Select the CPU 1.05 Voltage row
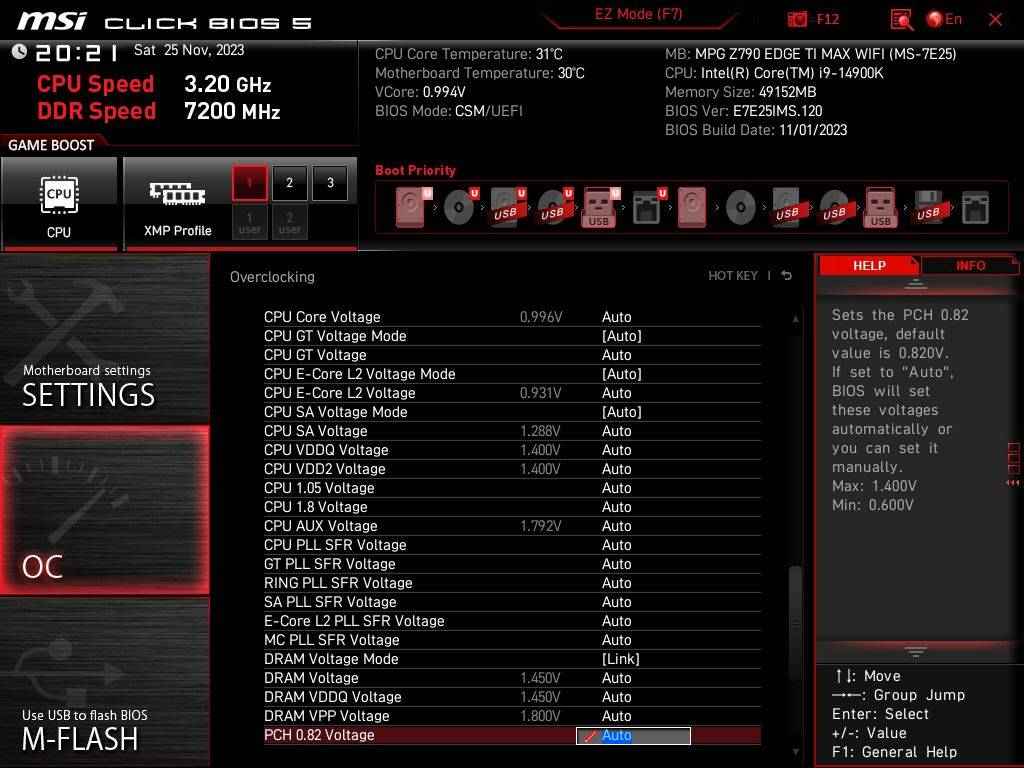The width and height of the screenshot is (1024, 768). pyautogui.click(x=512, y=488)
